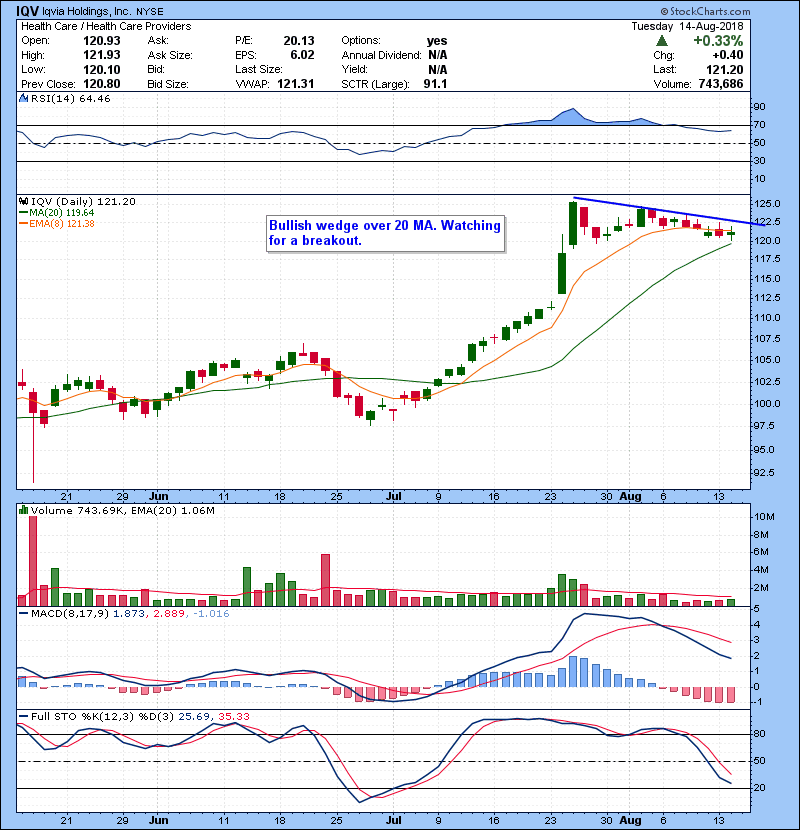
Task: Click the Aug label on price chart axis
Action: [x=631, y=497]
